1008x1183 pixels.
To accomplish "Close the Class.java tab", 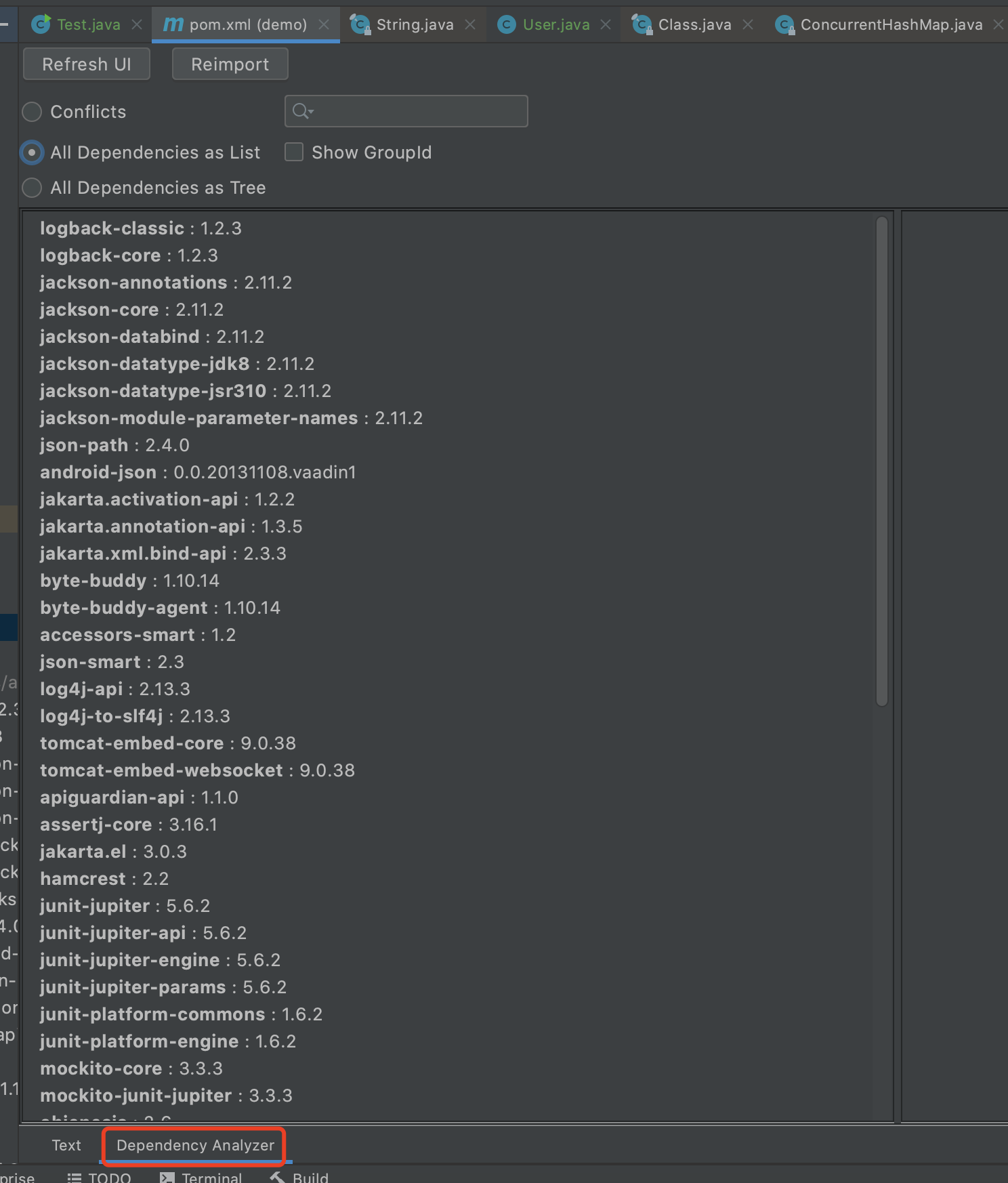I will pyautogui.click(x=748, y=25).
